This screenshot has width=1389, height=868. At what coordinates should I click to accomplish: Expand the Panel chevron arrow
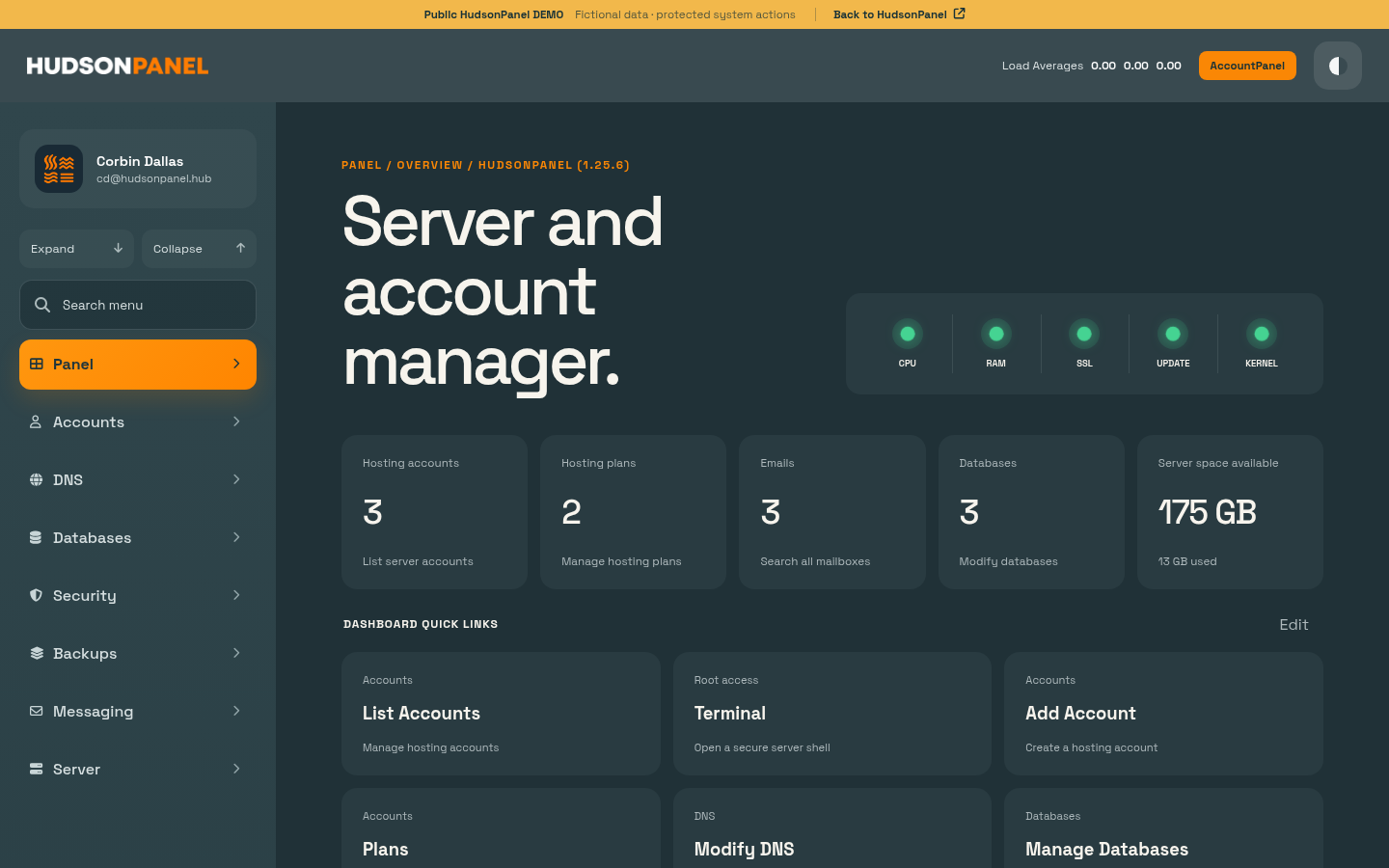click(236, 364)
